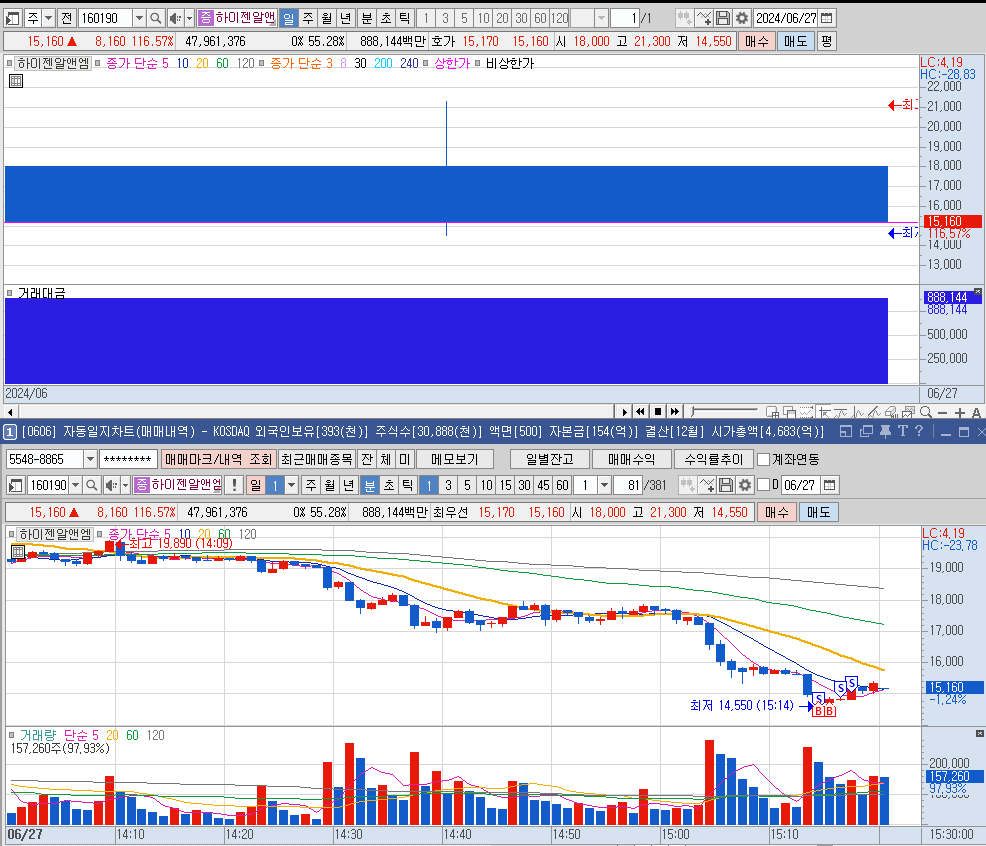Select 일 daily period in upper chart
986x846 pixels.
(x=289, y=18)
